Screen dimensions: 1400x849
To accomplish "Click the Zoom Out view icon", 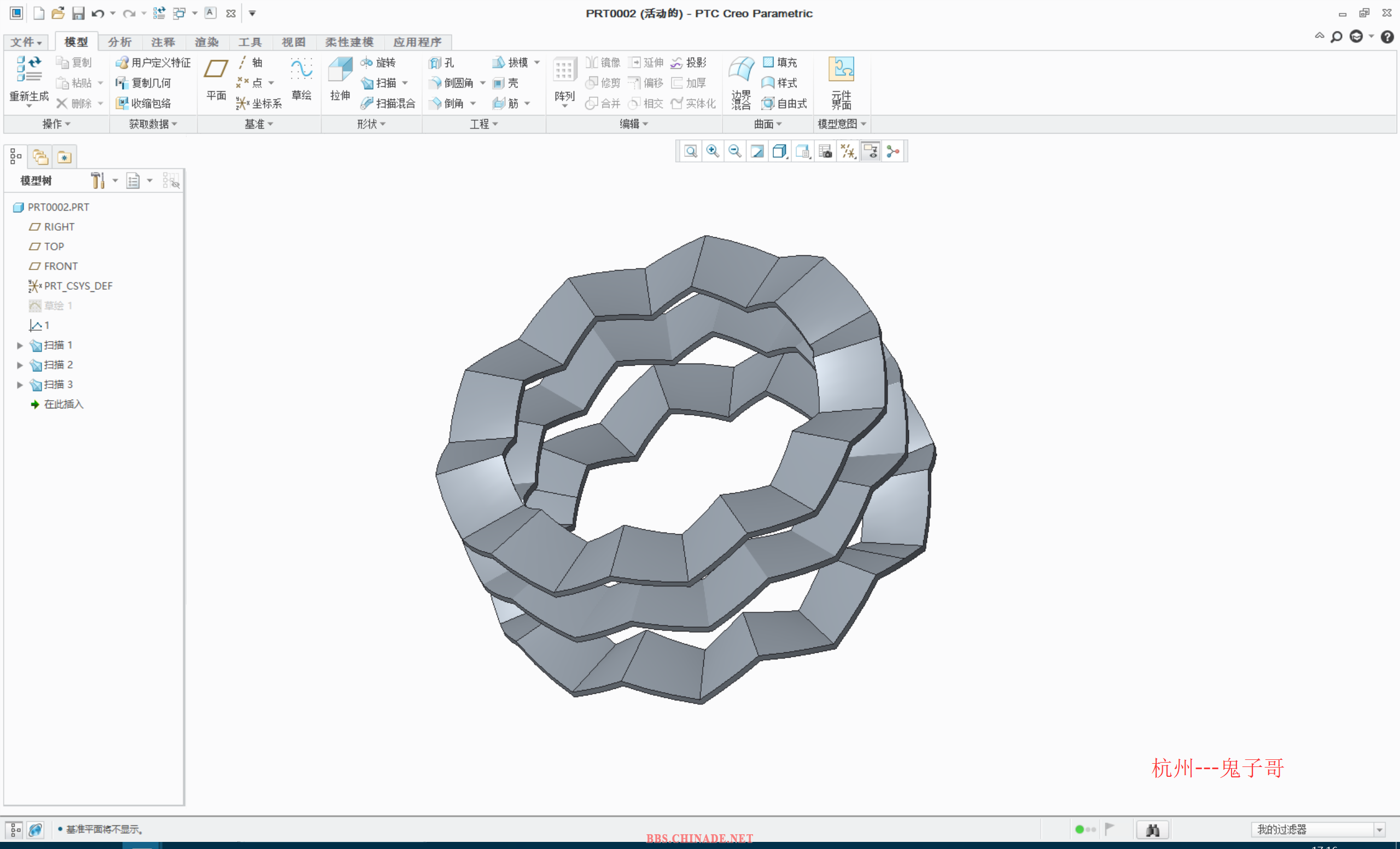I will 734,151.
